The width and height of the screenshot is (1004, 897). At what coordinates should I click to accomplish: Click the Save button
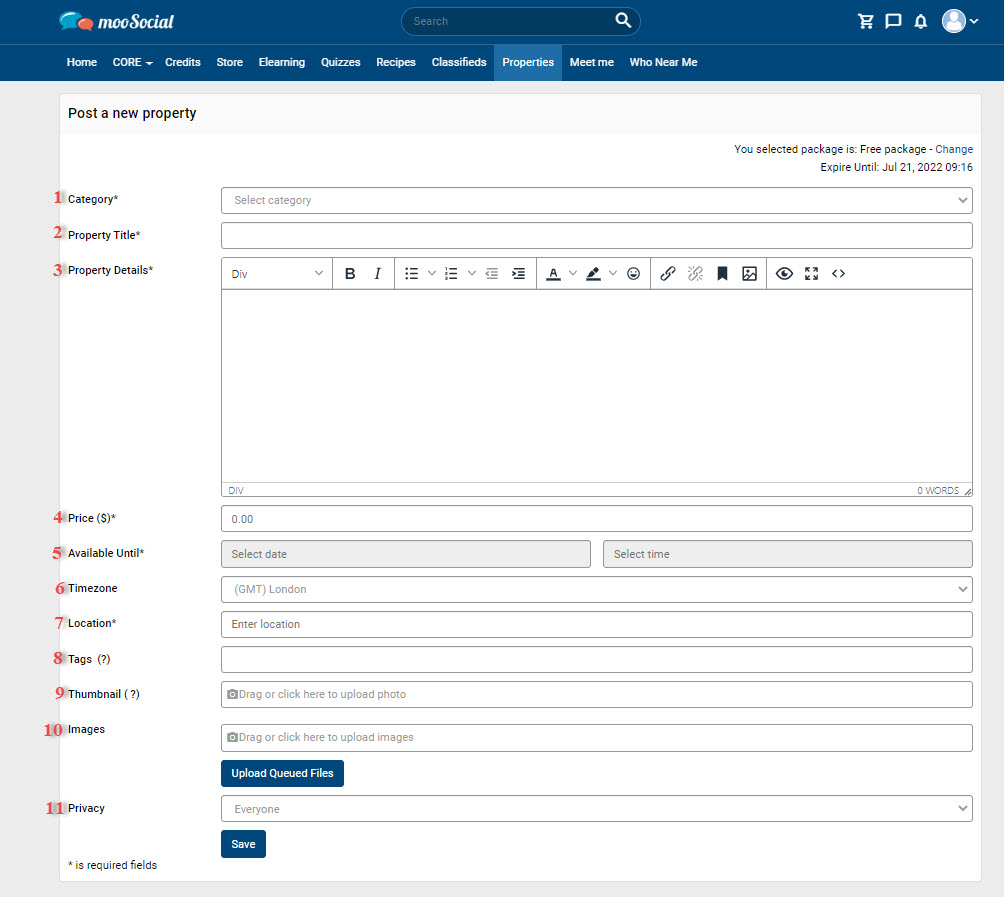coord(243,844)
